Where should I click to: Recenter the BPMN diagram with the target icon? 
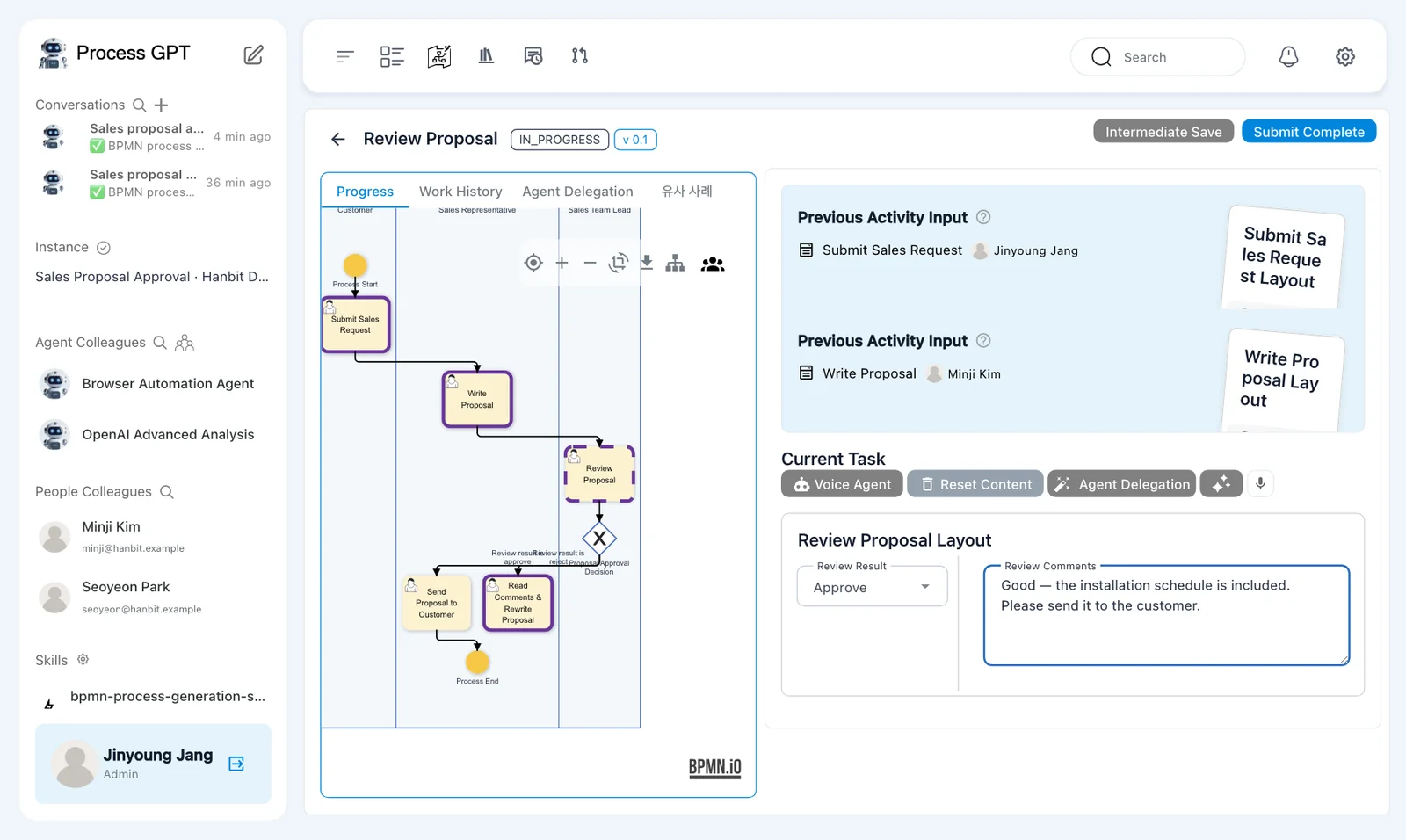[533, 263]
